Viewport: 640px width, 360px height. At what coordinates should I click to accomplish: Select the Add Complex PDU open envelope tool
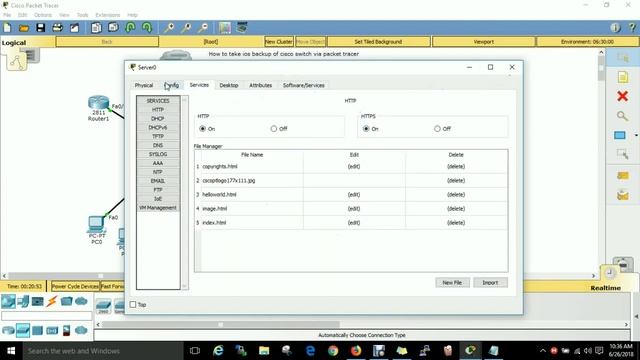[622, 195]
